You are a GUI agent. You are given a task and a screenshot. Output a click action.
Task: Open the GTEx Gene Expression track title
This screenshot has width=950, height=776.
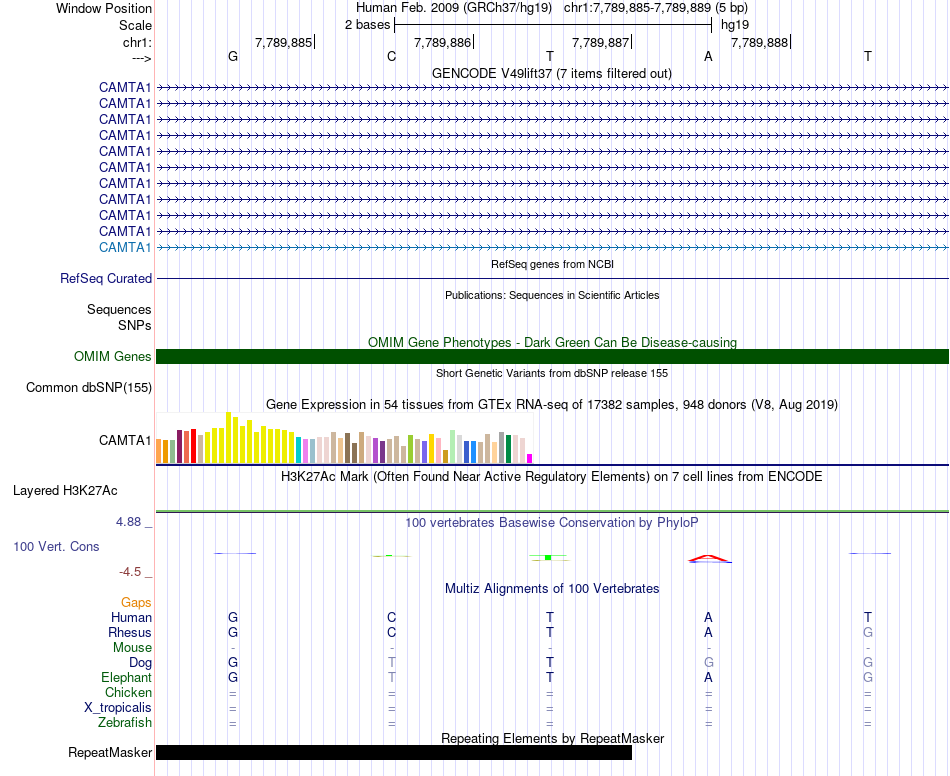tap(552, 404)
